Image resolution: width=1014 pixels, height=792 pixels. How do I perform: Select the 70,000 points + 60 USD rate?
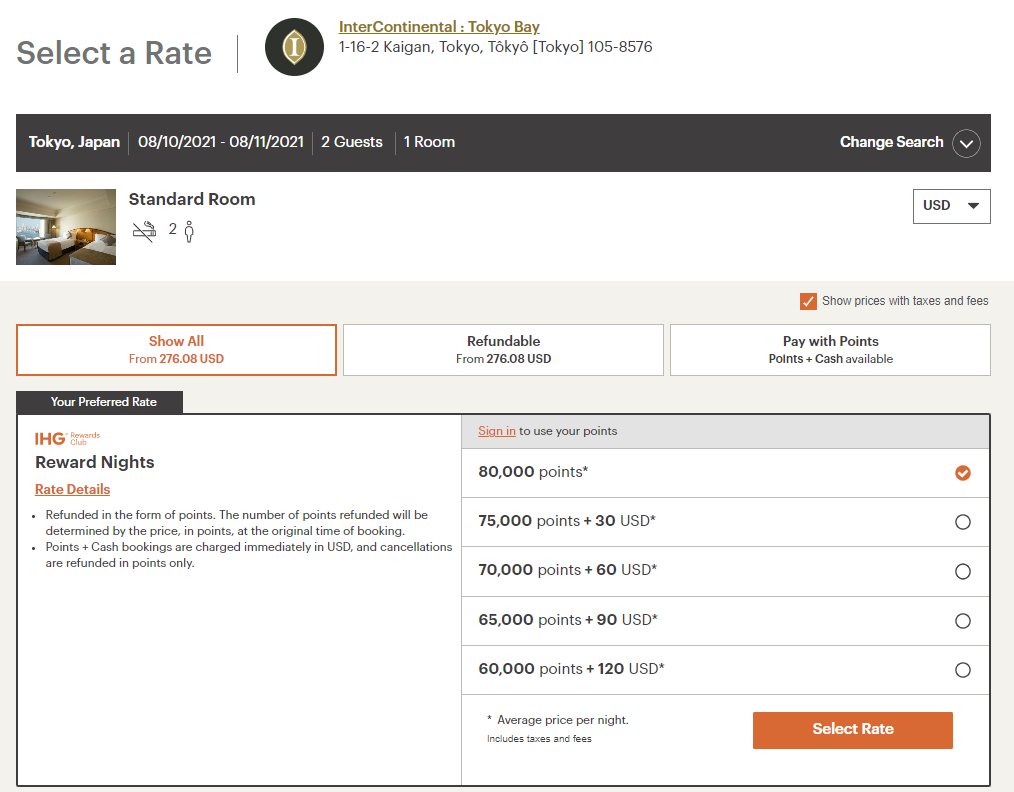[x=962, y=571]
